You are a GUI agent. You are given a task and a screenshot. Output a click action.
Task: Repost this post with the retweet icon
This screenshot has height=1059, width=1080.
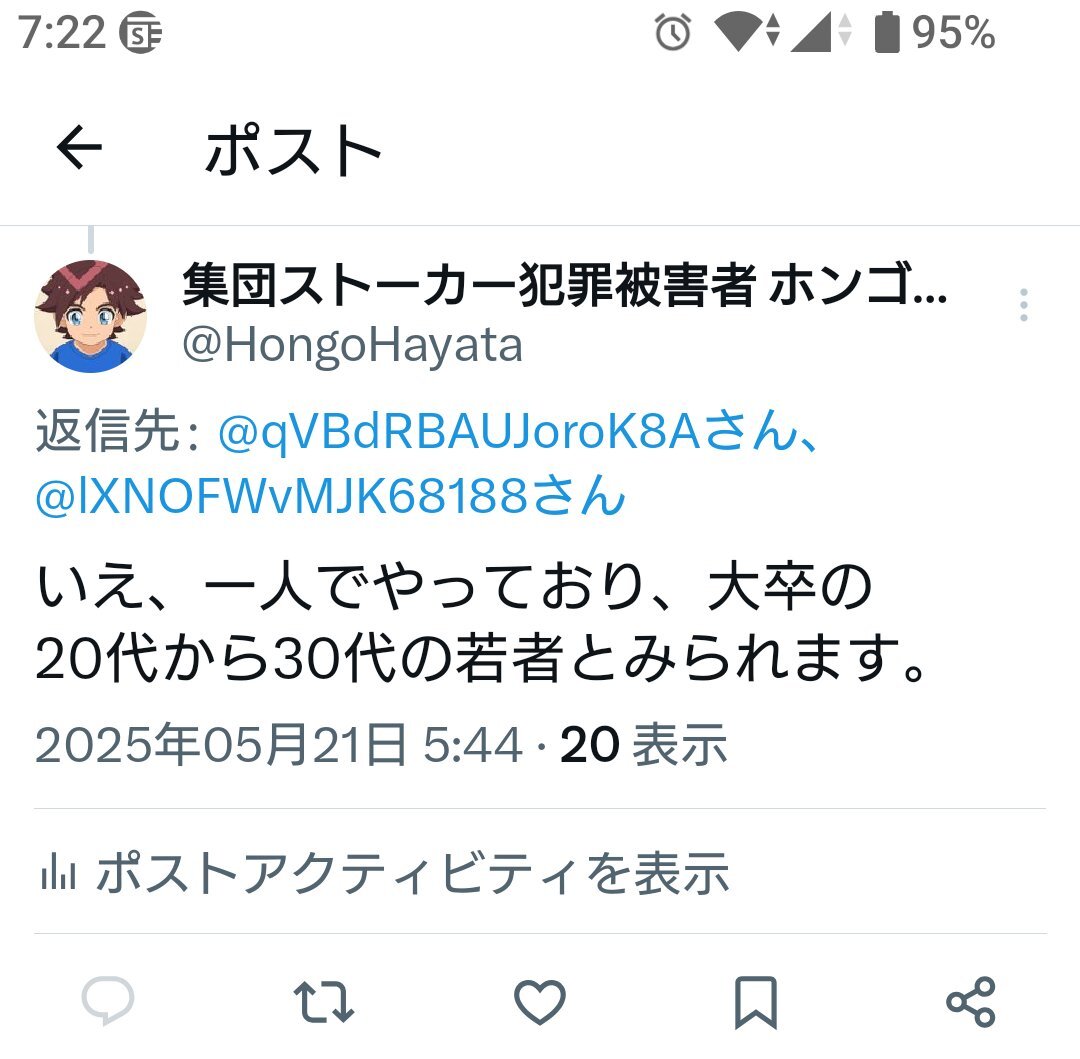(x=324, y=1002)
